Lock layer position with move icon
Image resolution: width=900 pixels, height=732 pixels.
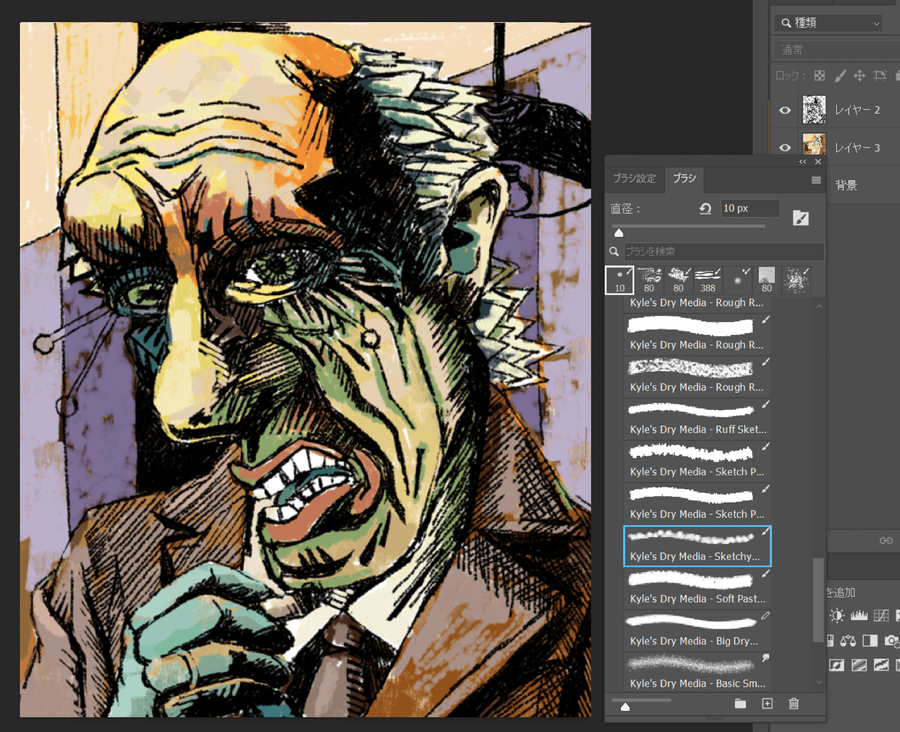(859, 76)
